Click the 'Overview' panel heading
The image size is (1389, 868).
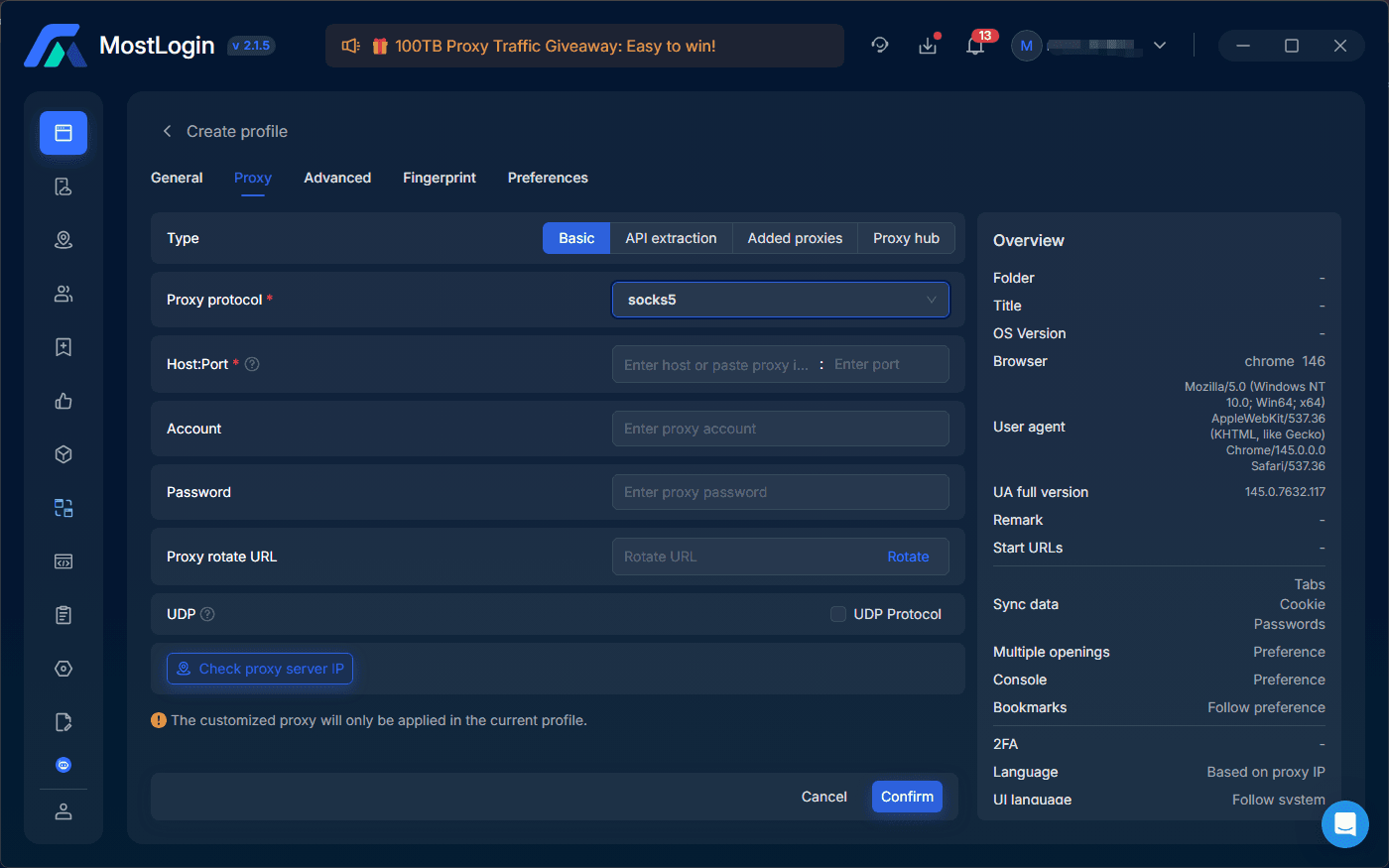tap(1029, 240)
